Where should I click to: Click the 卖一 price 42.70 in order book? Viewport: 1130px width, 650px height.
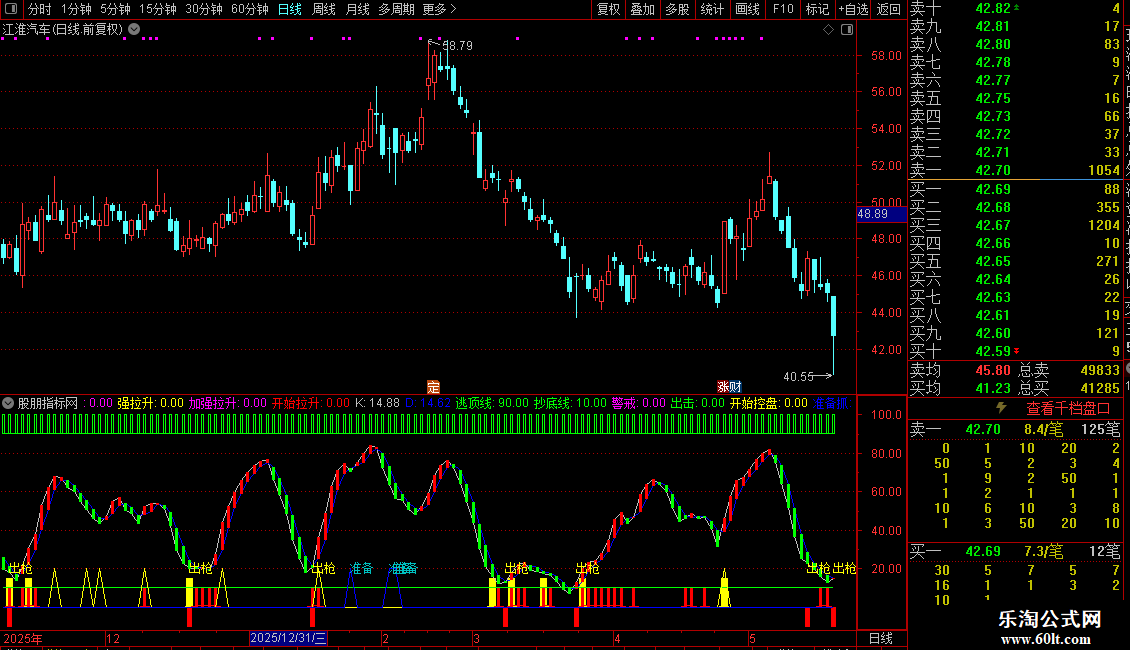coord(992,170)
